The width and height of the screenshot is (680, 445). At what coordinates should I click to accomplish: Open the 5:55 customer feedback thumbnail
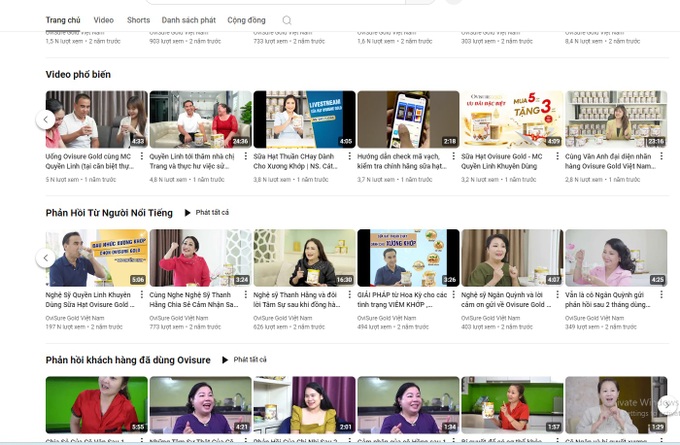click(x=96, y=405)
